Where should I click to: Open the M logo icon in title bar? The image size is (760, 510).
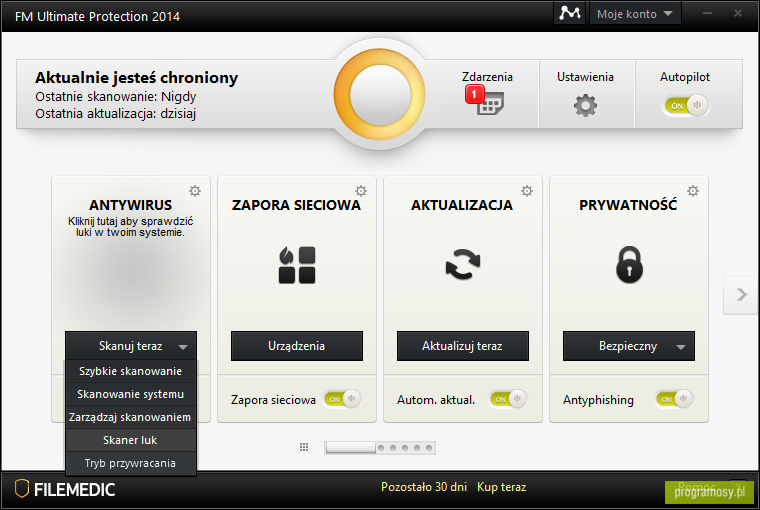pyautogui.click(x=570, y=13)
